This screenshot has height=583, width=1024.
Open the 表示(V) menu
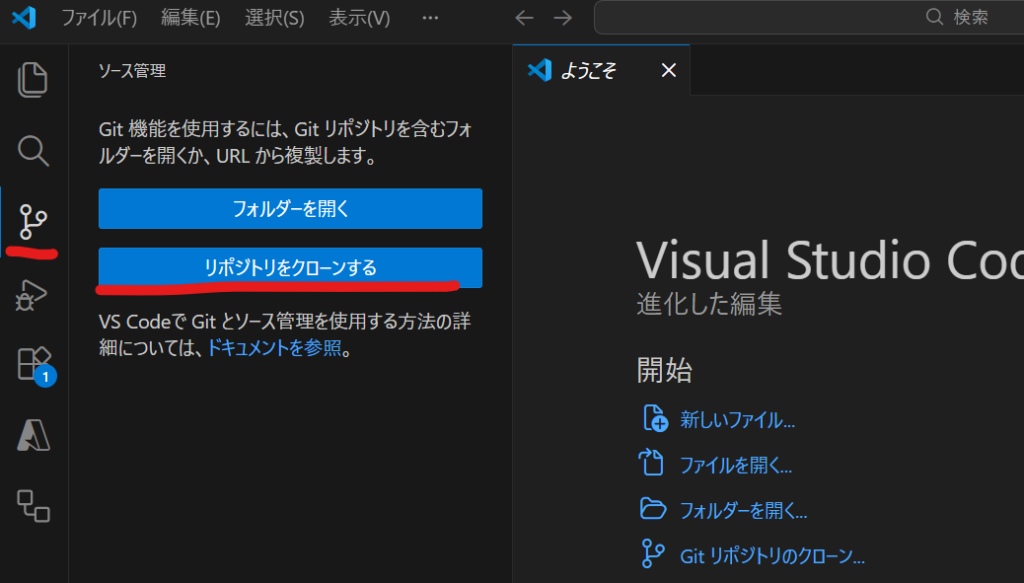pyautogui.click(x=359, y=18)
